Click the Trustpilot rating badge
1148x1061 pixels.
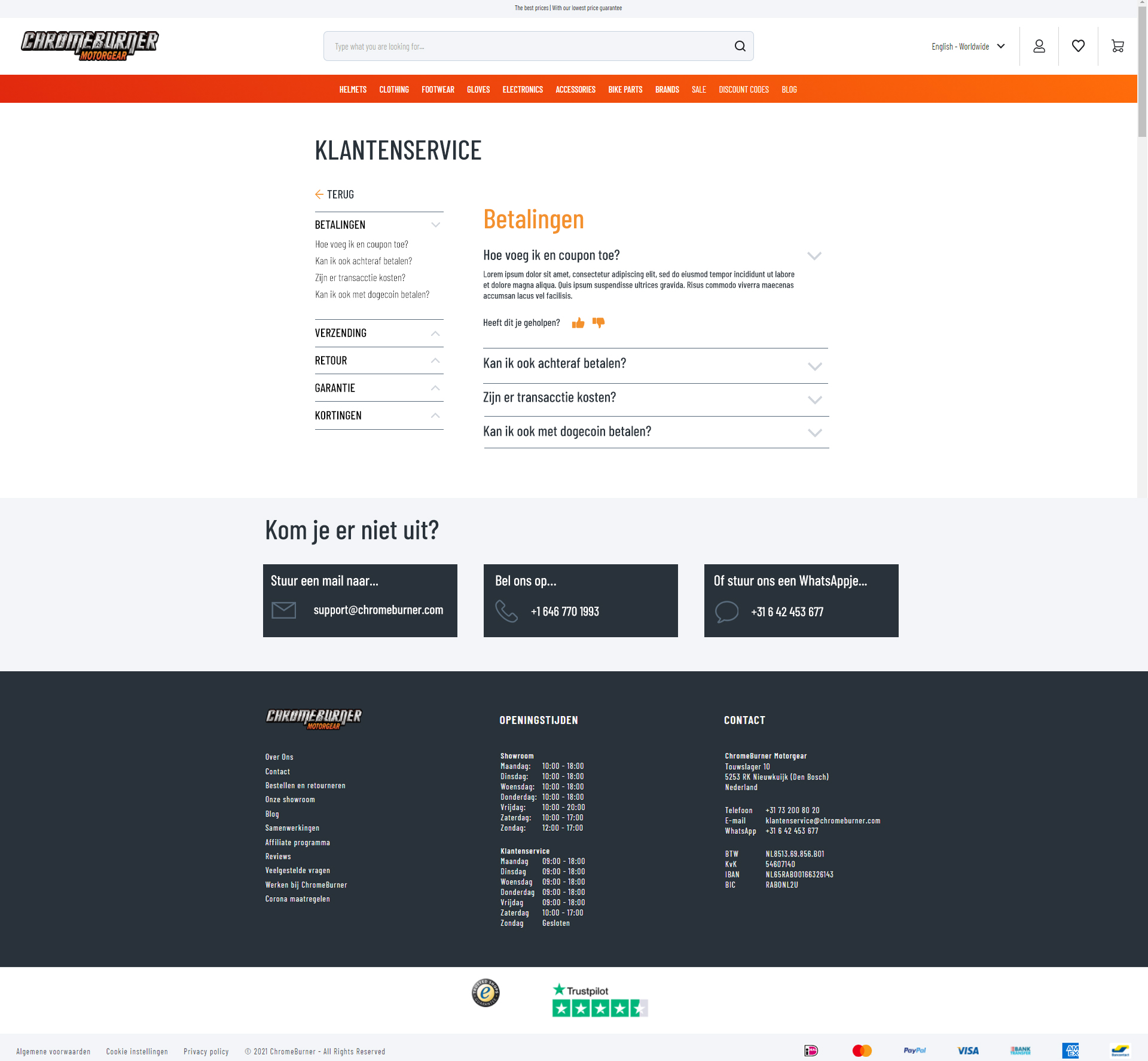click(x=600, y=1000)
